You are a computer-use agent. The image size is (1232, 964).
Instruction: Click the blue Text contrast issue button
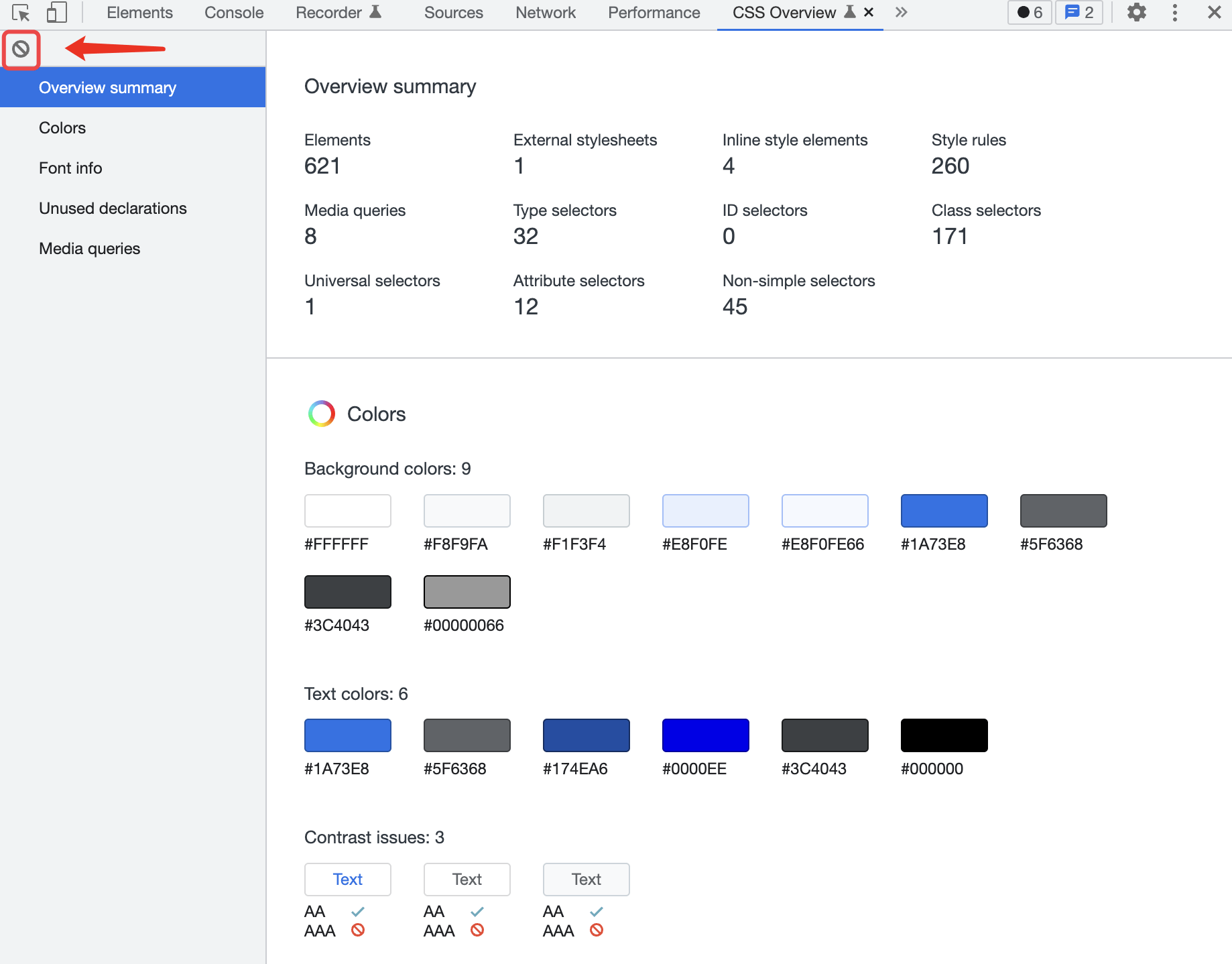point(347,880)
